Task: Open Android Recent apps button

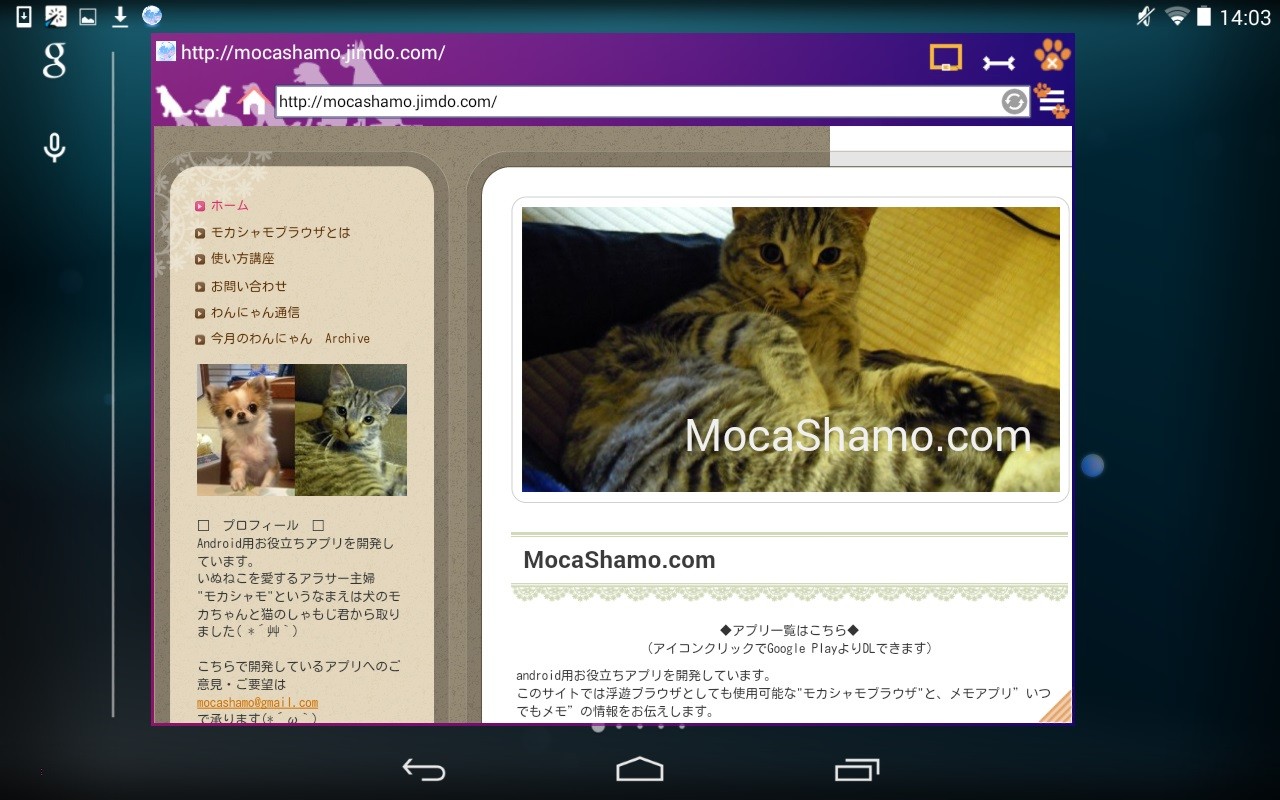Action: [857, 769]
